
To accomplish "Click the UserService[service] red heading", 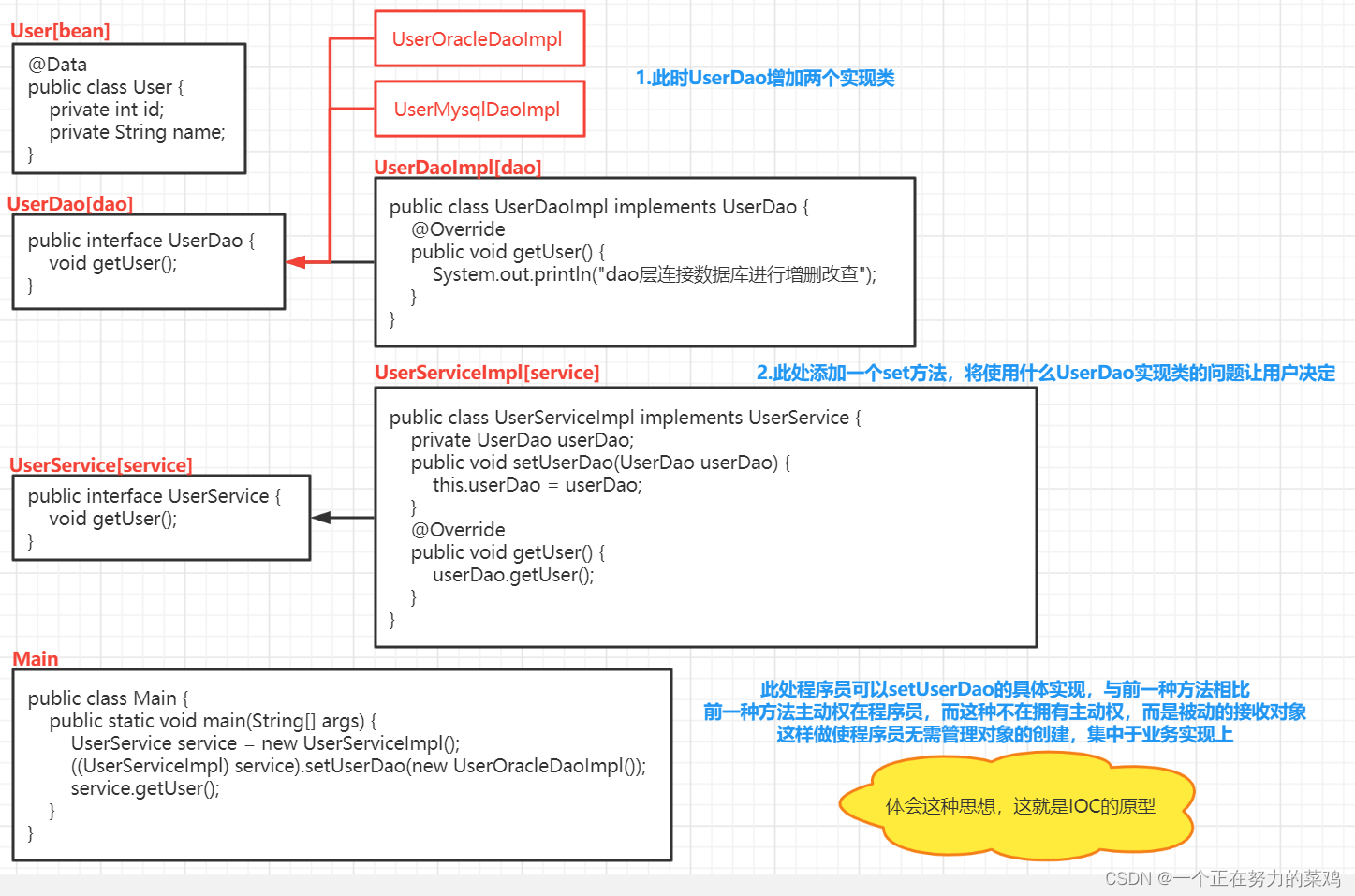I will [x=101, y=465].
